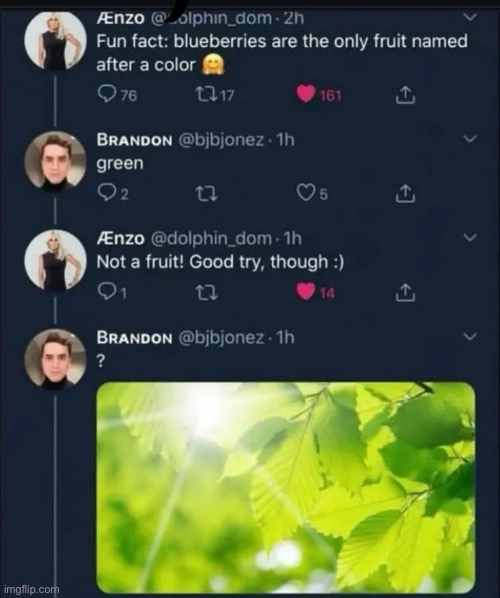This screenshot has height=598, width=500.
Task: Open @bjbjonez profile from "green" tweet
Action: click(x=221, y=140)
